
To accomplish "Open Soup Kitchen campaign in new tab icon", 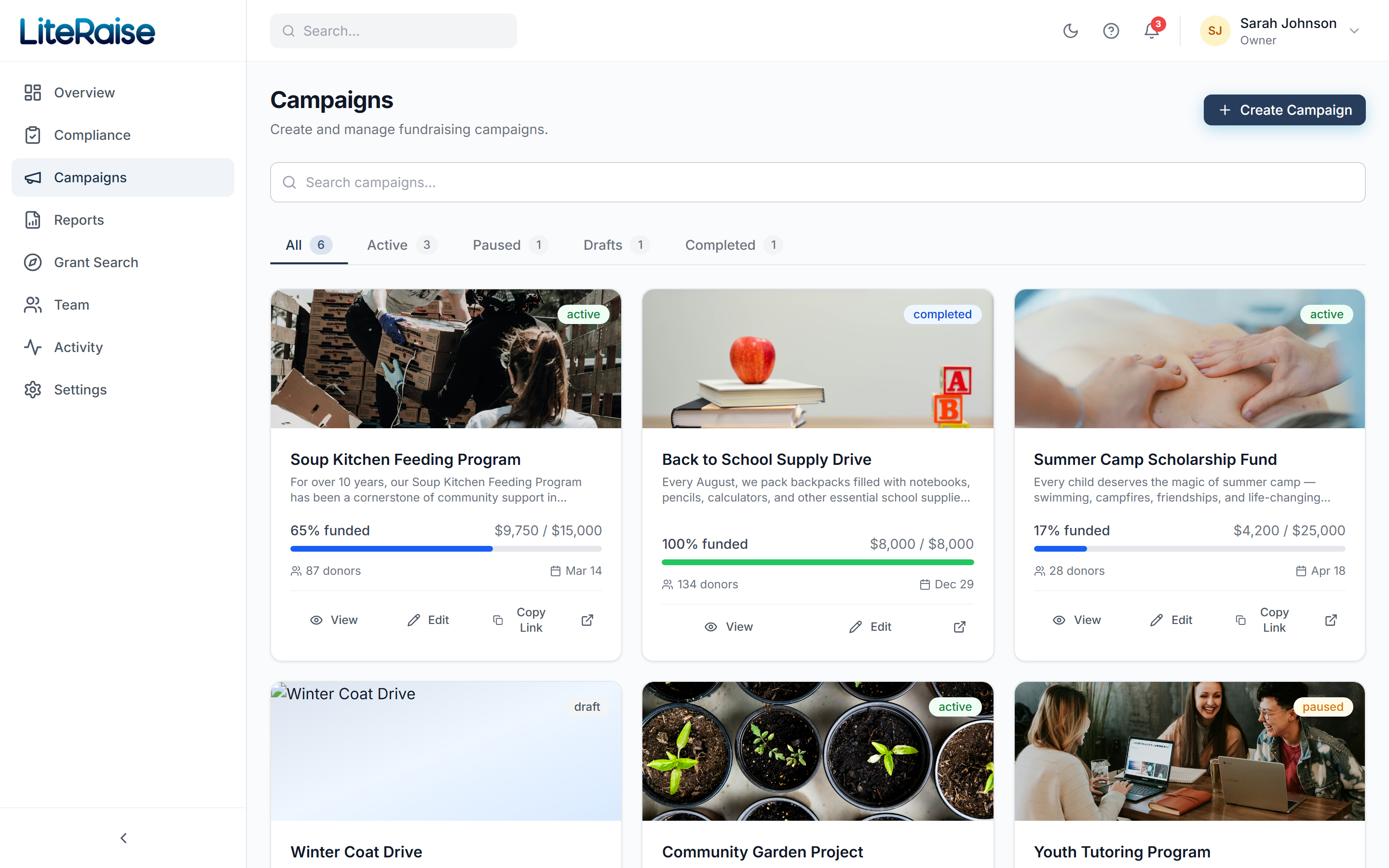I will coord(587,620).
